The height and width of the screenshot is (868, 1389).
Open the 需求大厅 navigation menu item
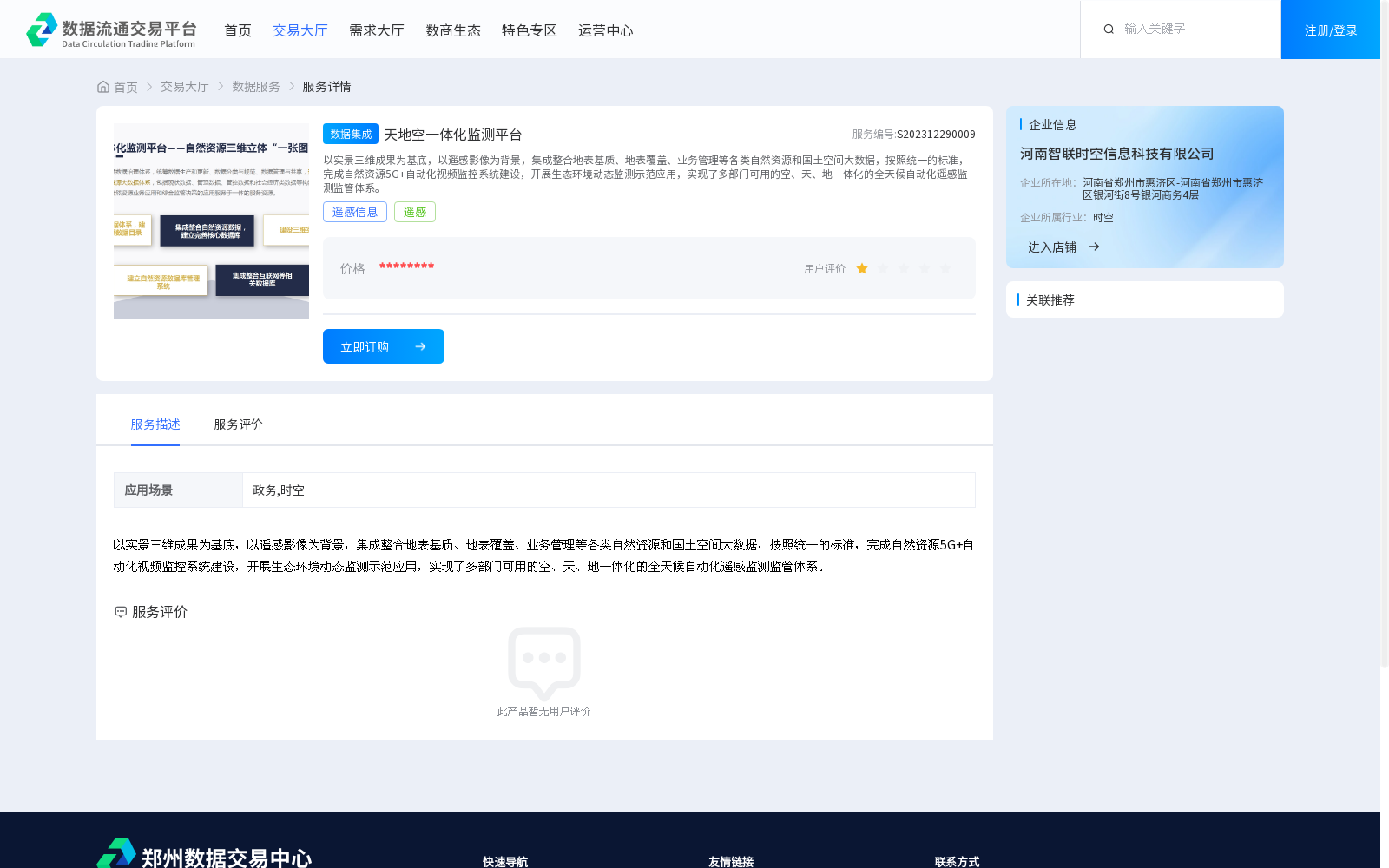[377, 30]
